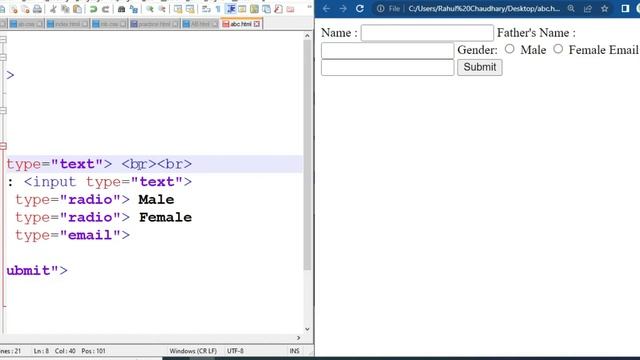
Task: Click 'Ln : 8' in status bar
Action: (41, 351)
